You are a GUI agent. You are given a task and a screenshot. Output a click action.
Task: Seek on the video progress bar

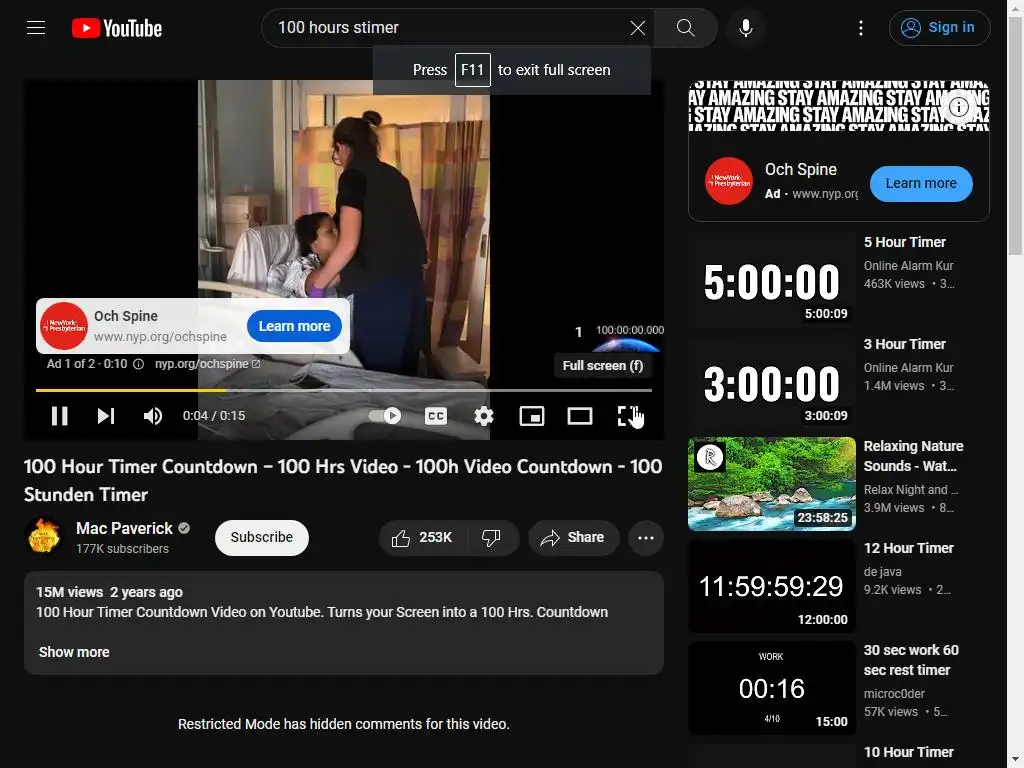344,391
